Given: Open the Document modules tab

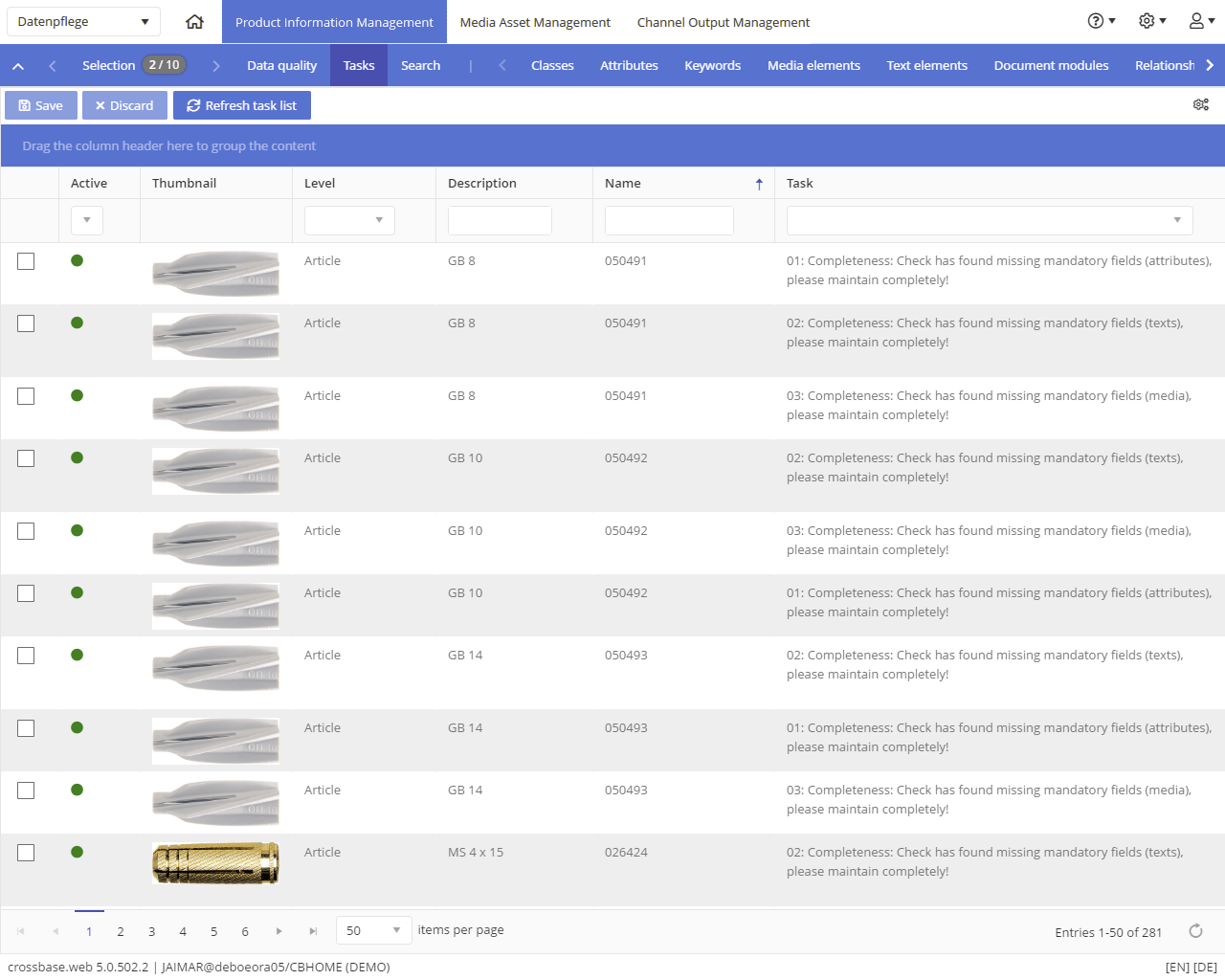Looking at the screenshot, I should [x=1051, y=66].
